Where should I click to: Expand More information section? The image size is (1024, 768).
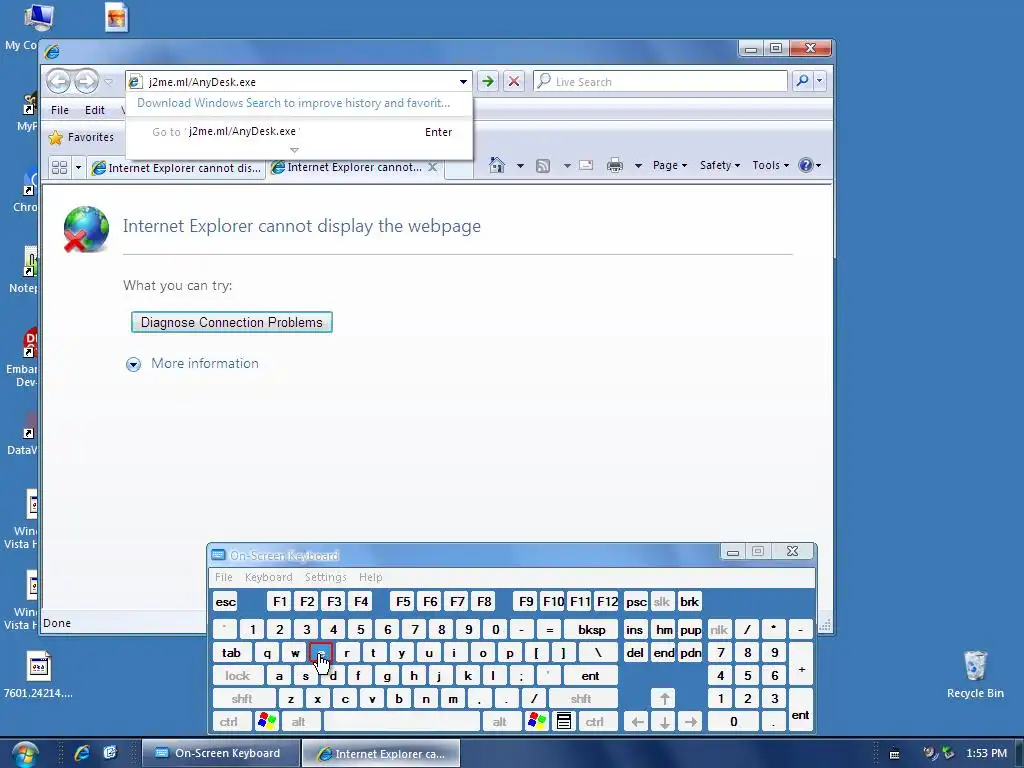[x=192, y=364]
